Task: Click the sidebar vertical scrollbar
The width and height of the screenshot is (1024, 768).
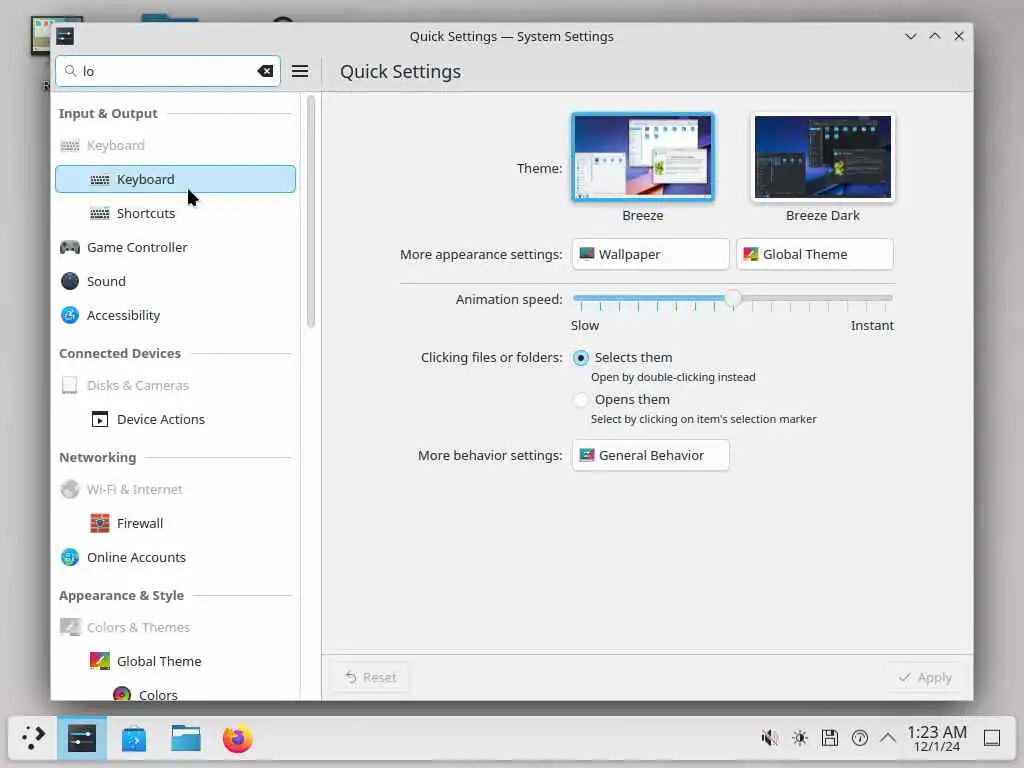Action: coord(311,211)
